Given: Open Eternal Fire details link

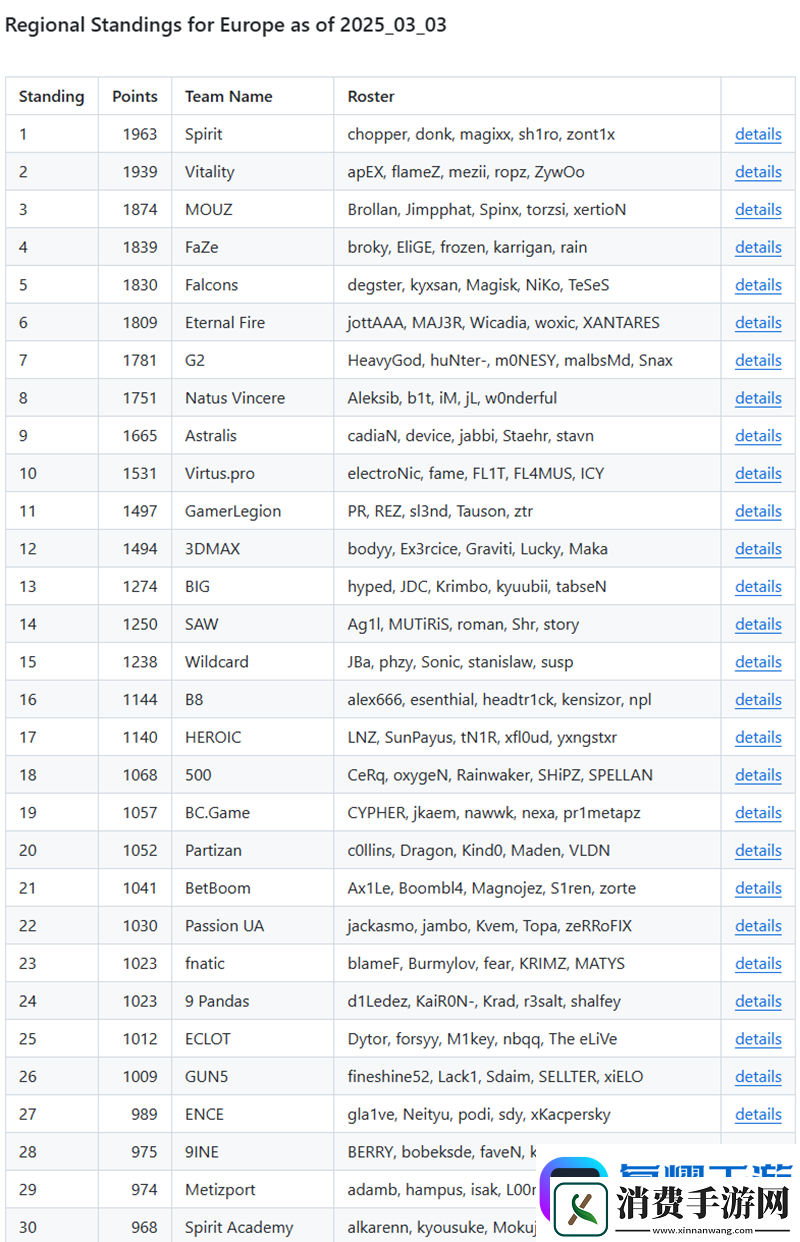Looking at the screenshot, I should pyautogui.click(x=758, y=323).
